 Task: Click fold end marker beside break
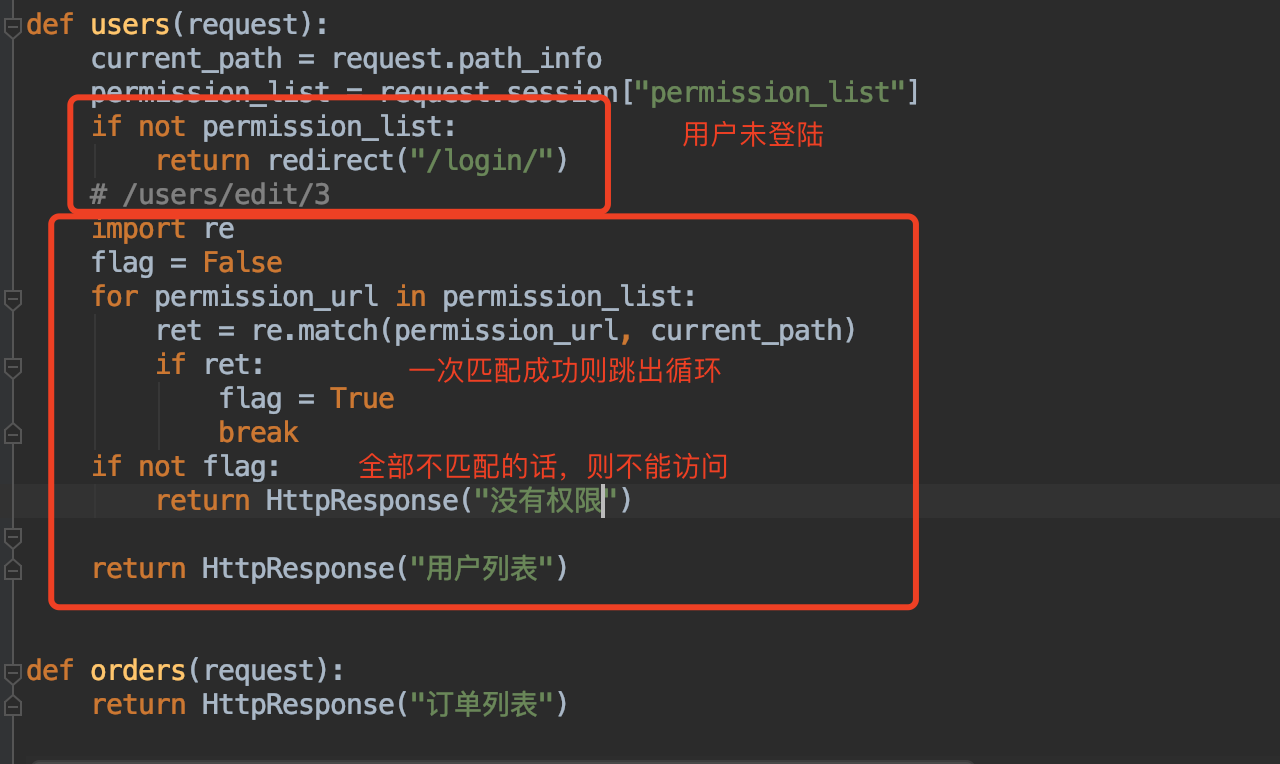(12, 434)
